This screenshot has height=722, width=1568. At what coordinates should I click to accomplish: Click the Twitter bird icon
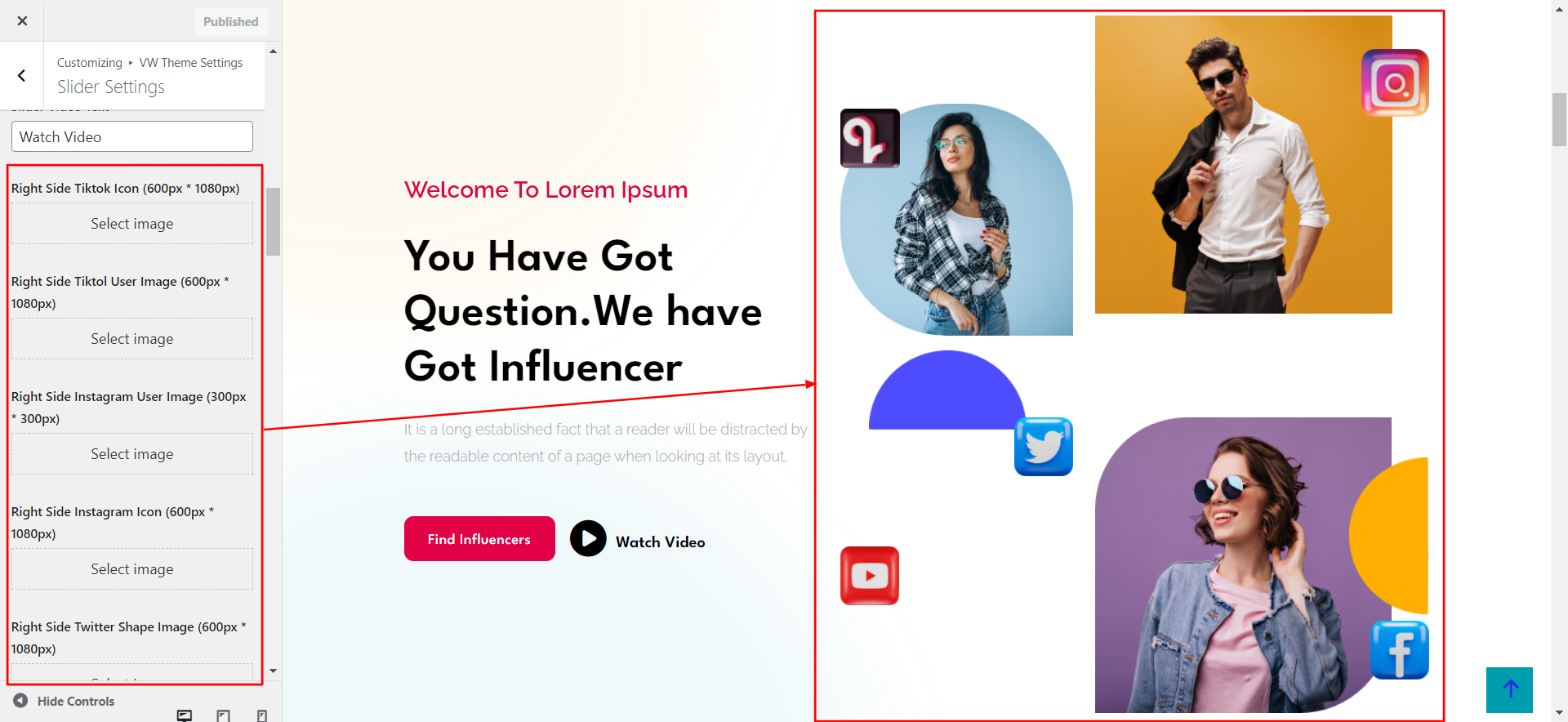point(1043,447)
